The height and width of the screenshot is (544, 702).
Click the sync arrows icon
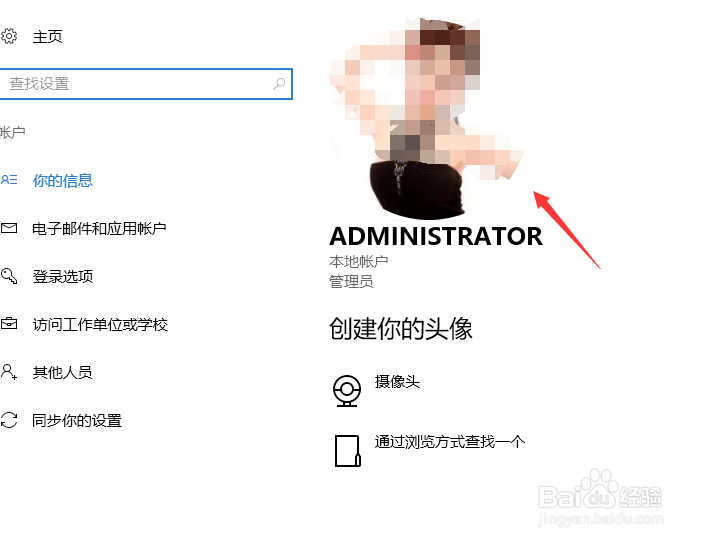tap(9, 420)
